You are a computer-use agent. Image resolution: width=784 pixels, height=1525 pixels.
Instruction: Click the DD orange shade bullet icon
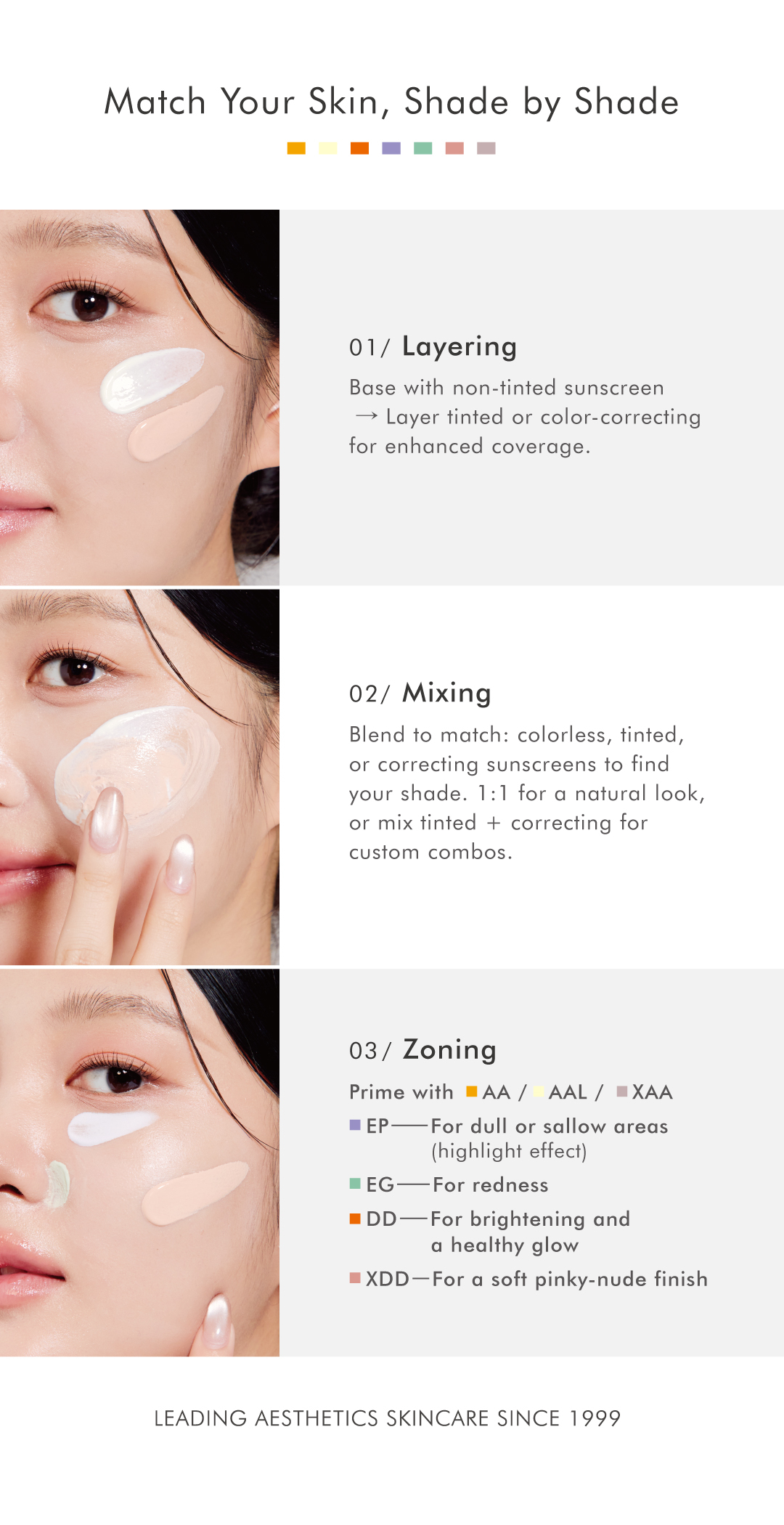[355, 1218]
